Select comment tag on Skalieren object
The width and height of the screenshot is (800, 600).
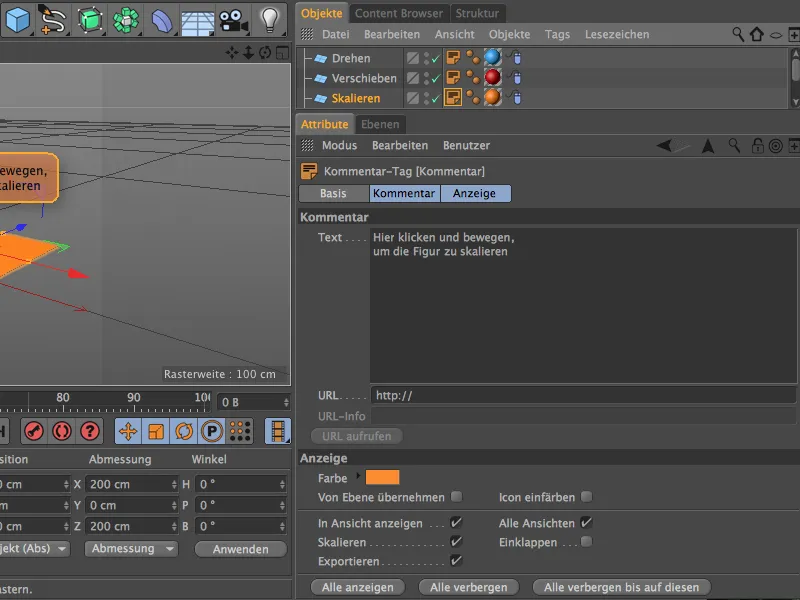453,97
